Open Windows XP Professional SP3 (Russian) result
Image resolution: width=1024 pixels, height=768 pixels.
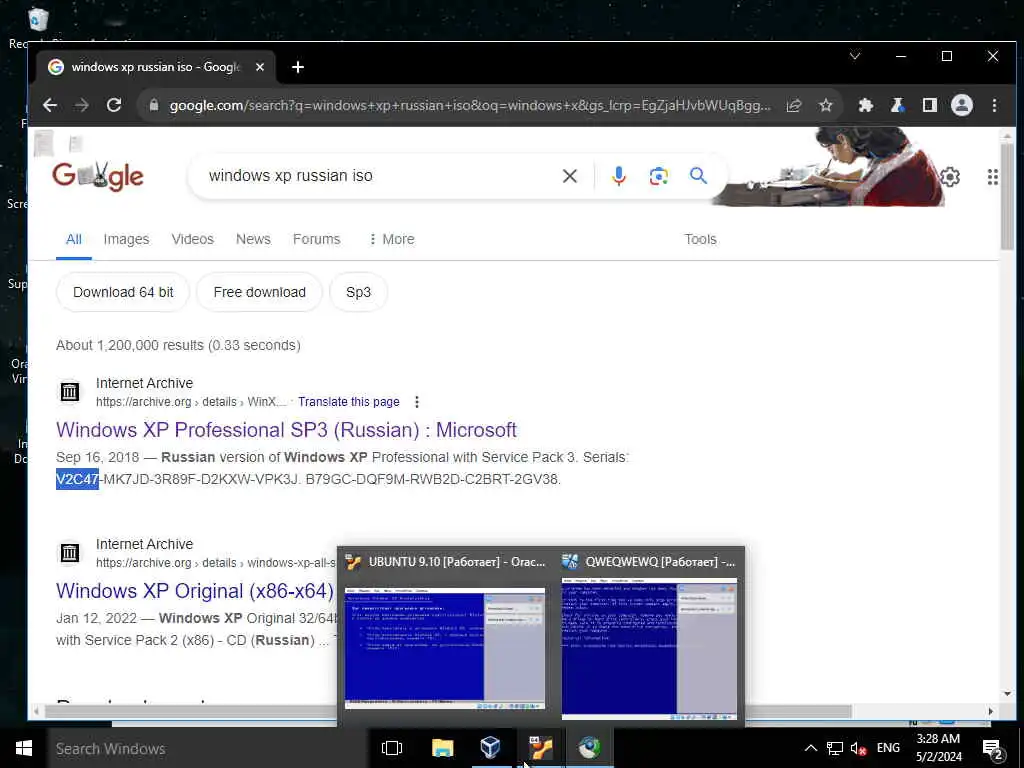click(286, 430)
